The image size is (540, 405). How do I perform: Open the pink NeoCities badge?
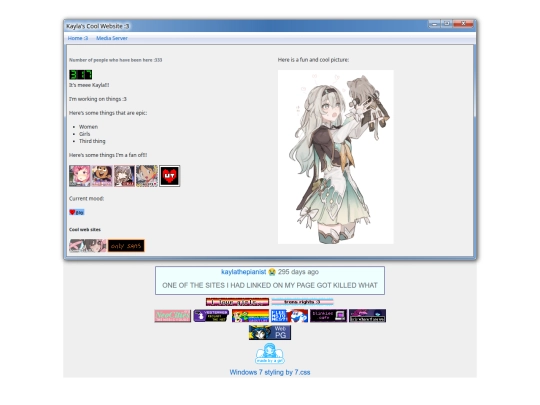click(173, 316)
